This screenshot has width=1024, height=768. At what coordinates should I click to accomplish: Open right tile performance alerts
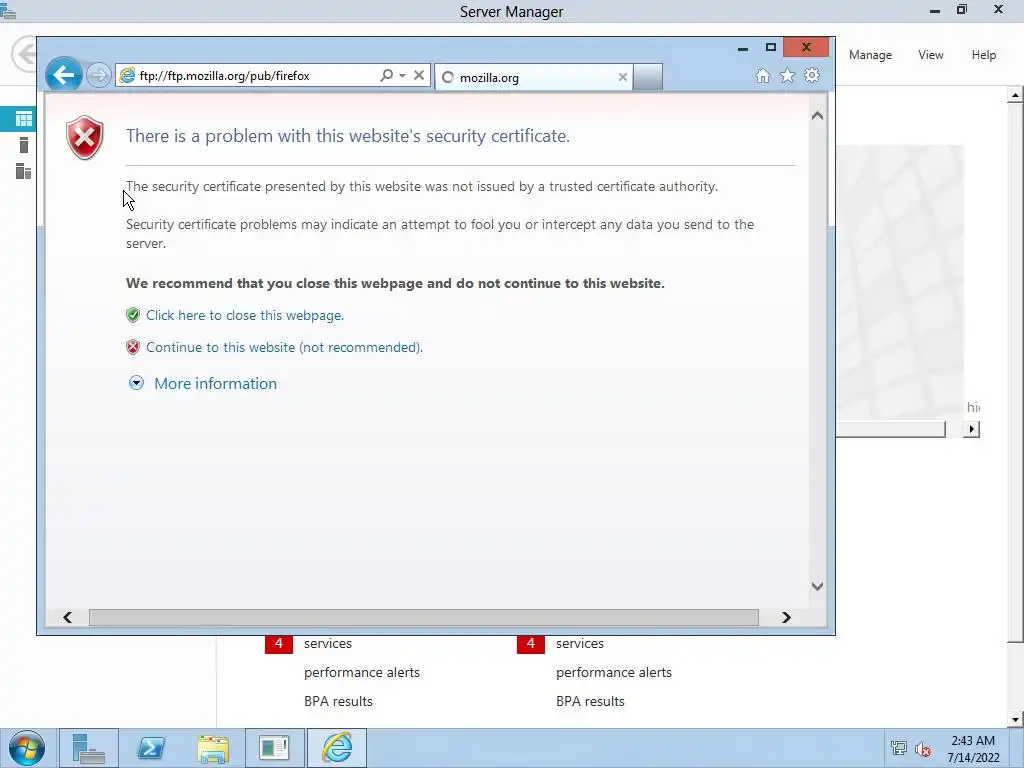(614, 672)
